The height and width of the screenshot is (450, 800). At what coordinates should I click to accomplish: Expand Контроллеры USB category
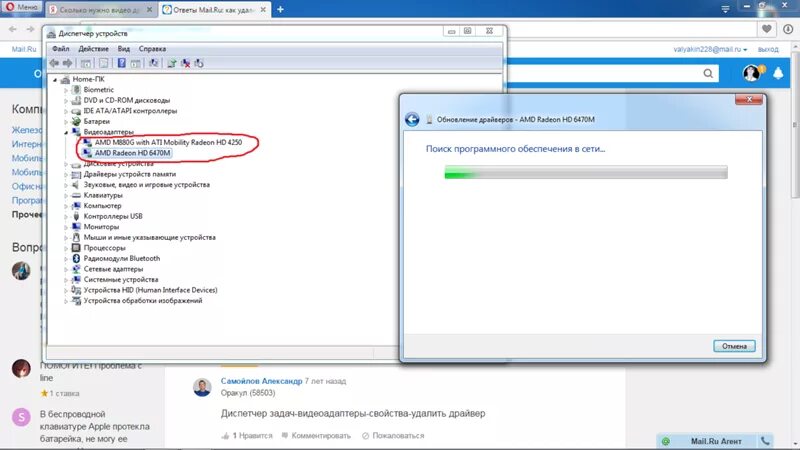click(x=66, y=216)
